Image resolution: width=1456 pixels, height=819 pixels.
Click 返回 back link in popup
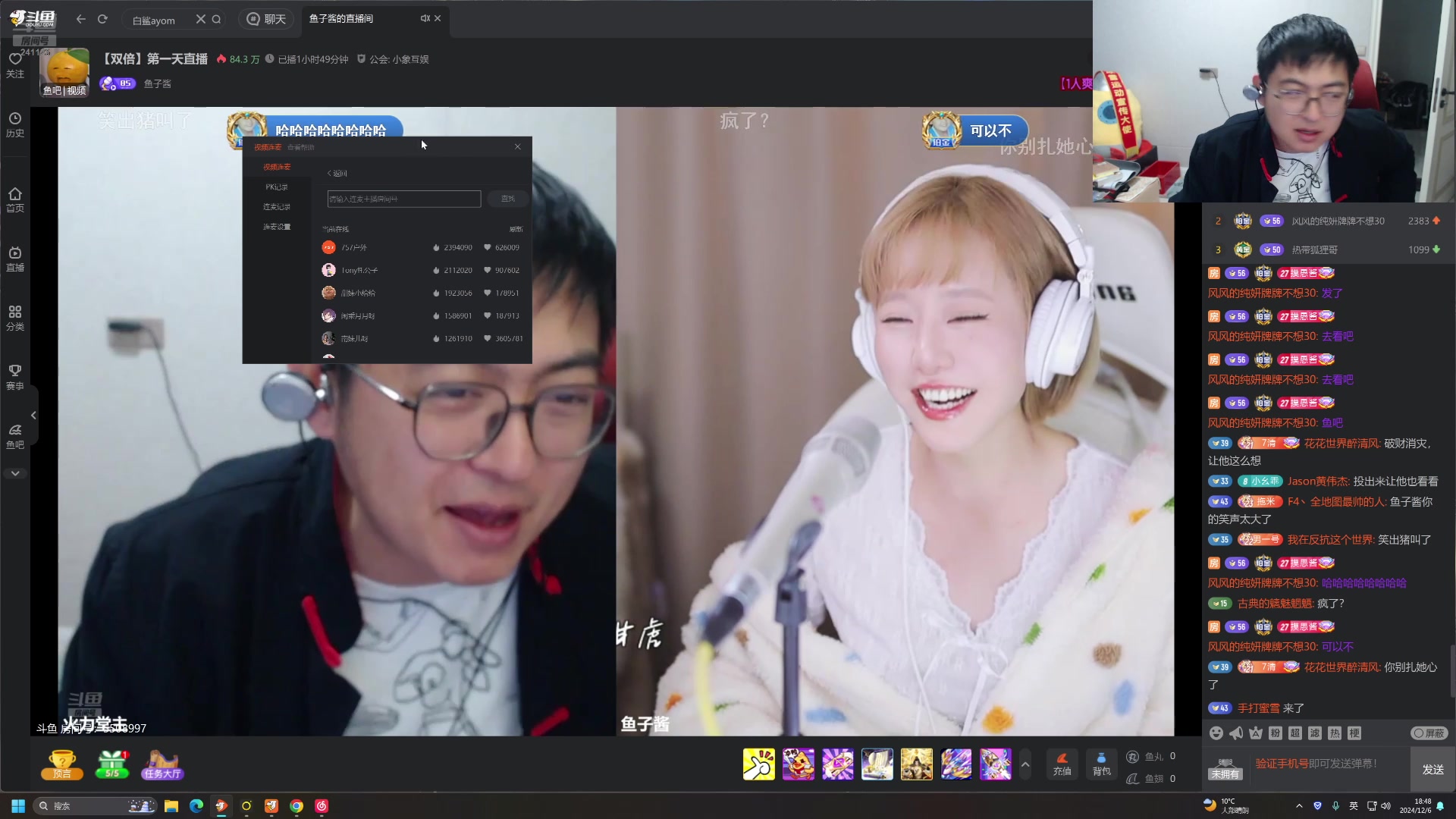pos(337,173)
